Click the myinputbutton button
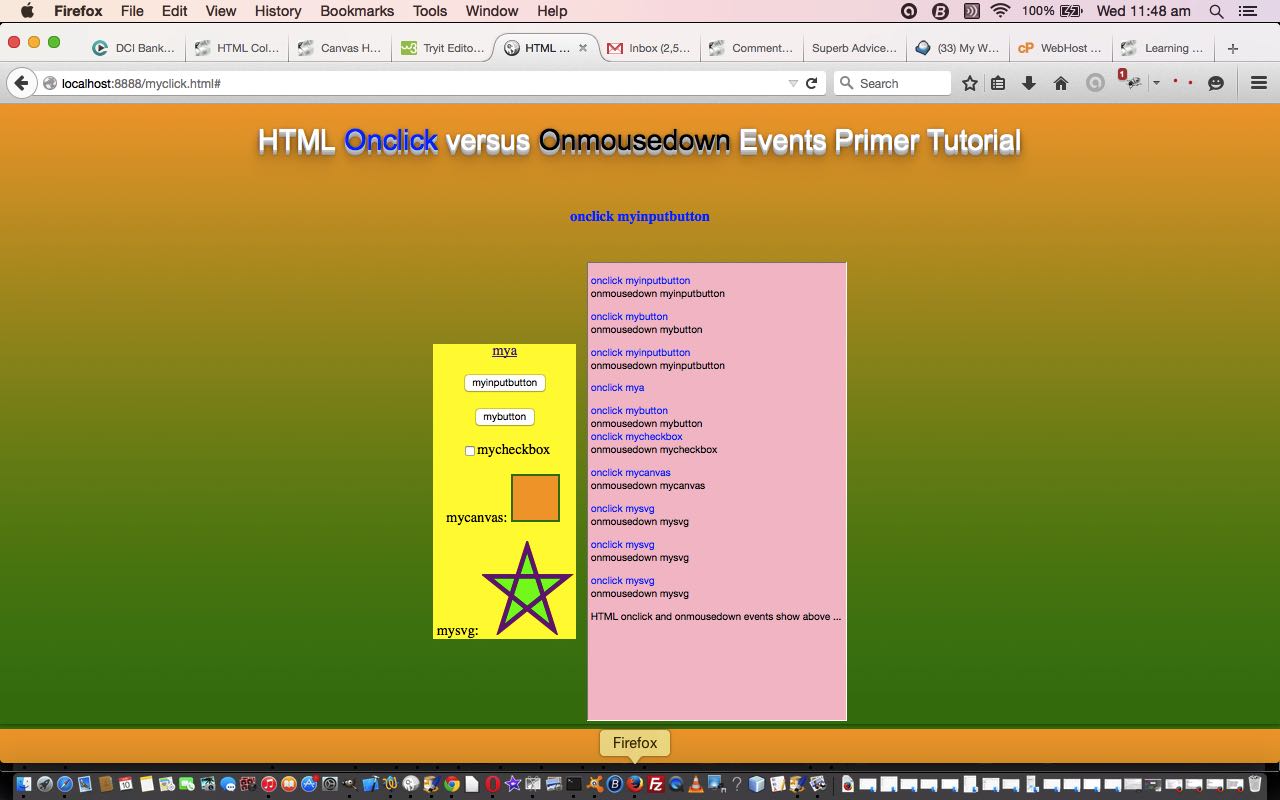The image size is (1280, 800). 505,383
